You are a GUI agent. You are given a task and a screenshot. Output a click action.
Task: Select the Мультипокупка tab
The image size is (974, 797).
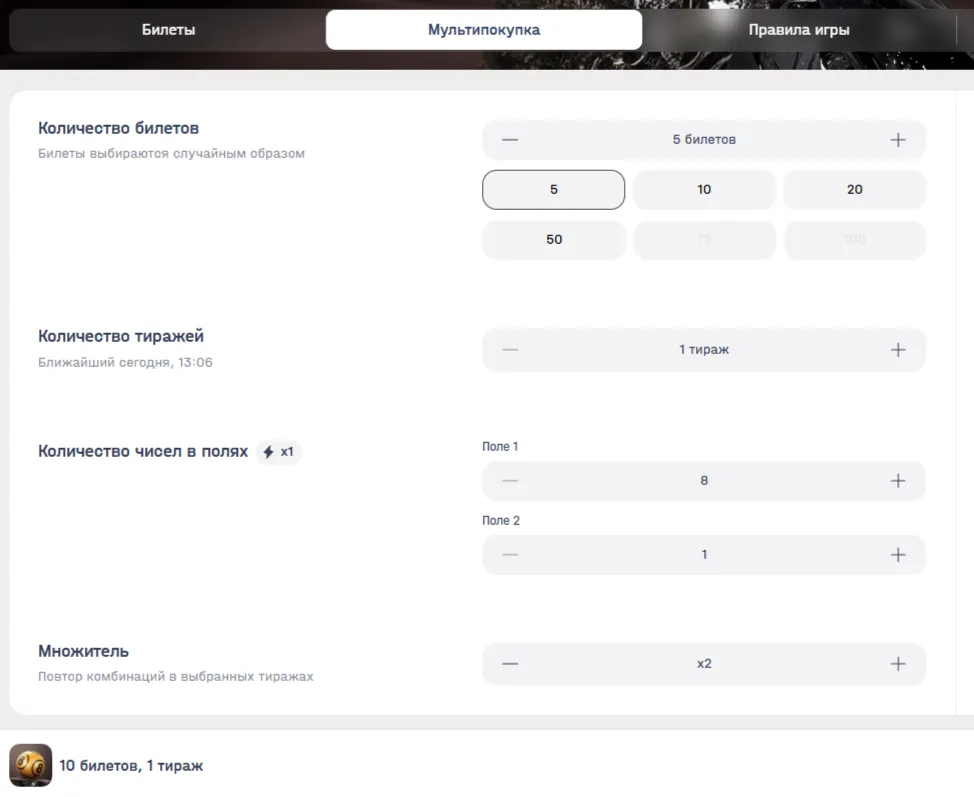(484, 30)
